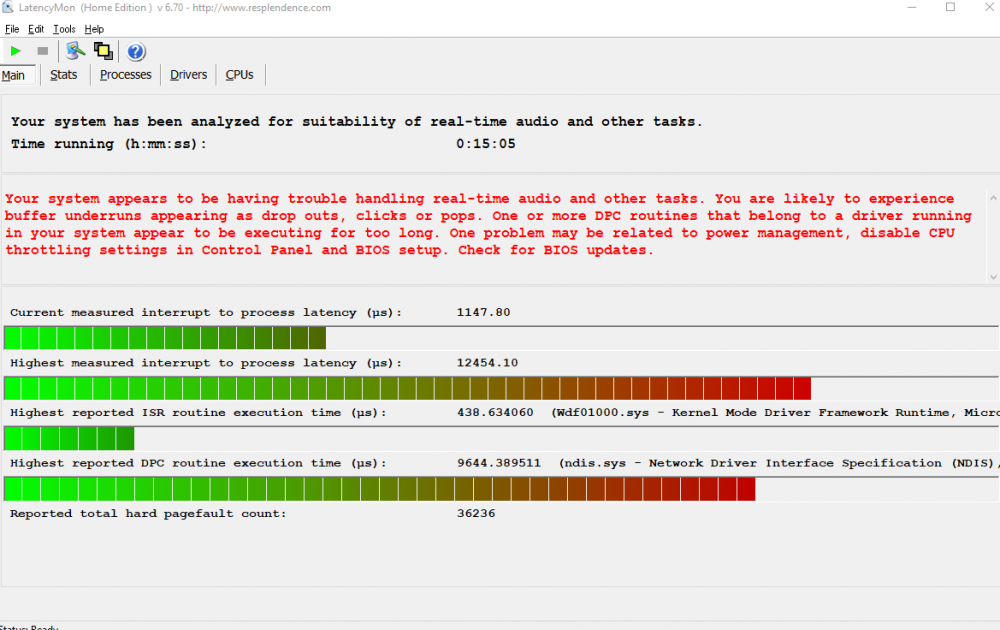Viewport: 1000px width, 630px height.
Task: Click the red buffer underruns warning message
Action: click(x=488, y=224)
